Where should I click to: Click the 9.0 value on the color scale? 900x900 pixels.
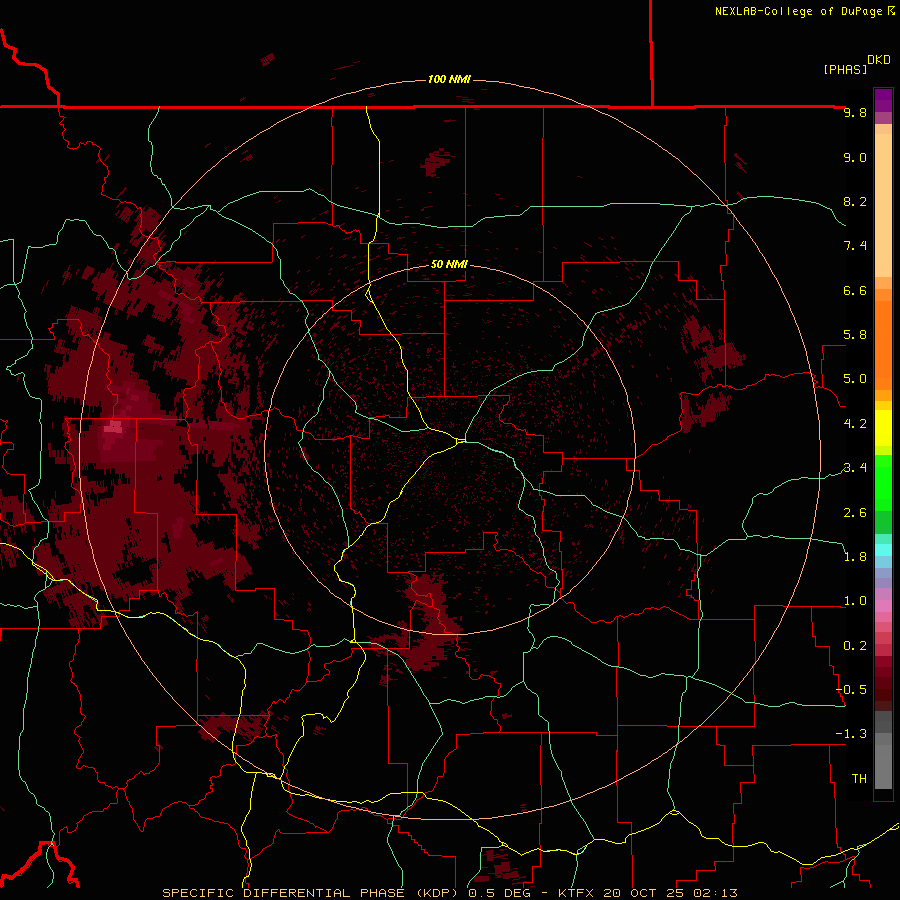(x=855, y=157)
